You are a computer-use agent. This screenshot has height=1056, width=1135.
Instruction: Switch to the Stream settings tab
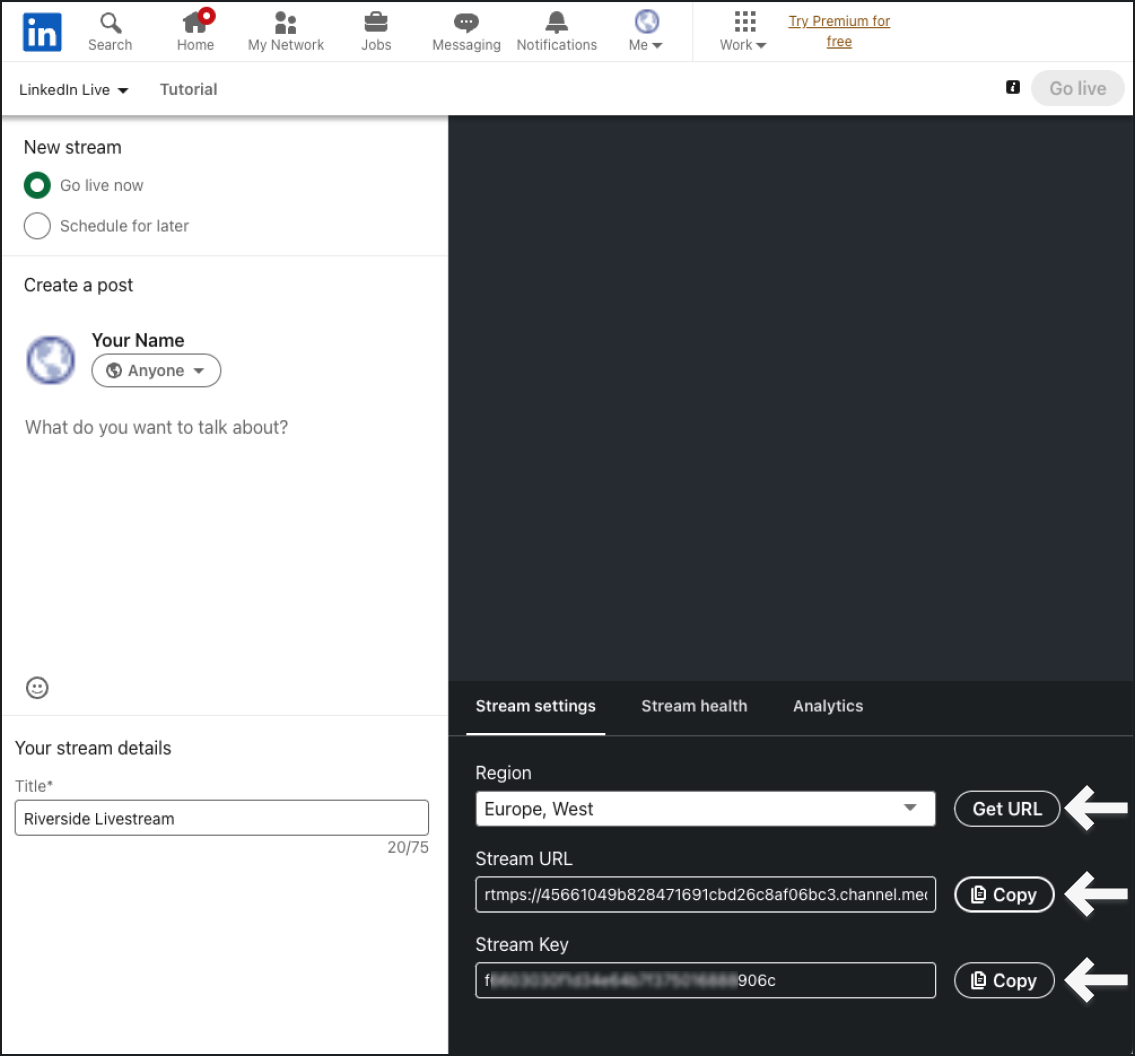click(x=536, y=706)
